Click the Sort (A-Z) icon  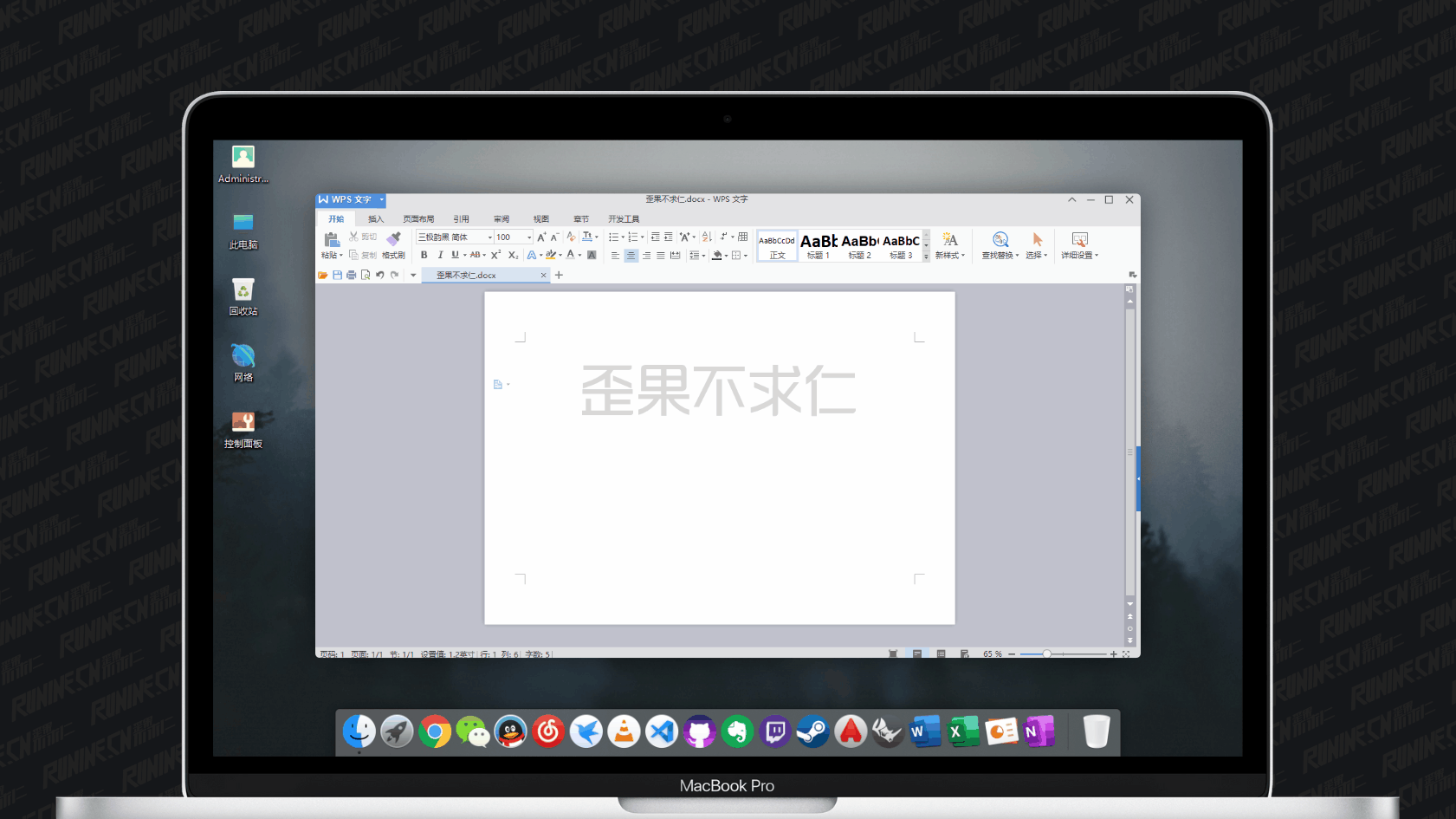click(707, 237)
